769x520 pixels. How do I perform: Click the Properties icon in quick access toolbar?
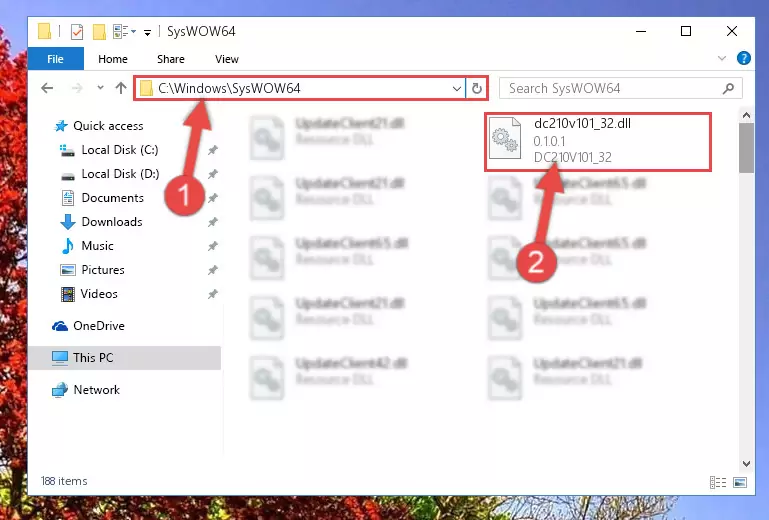coord(77,32)
